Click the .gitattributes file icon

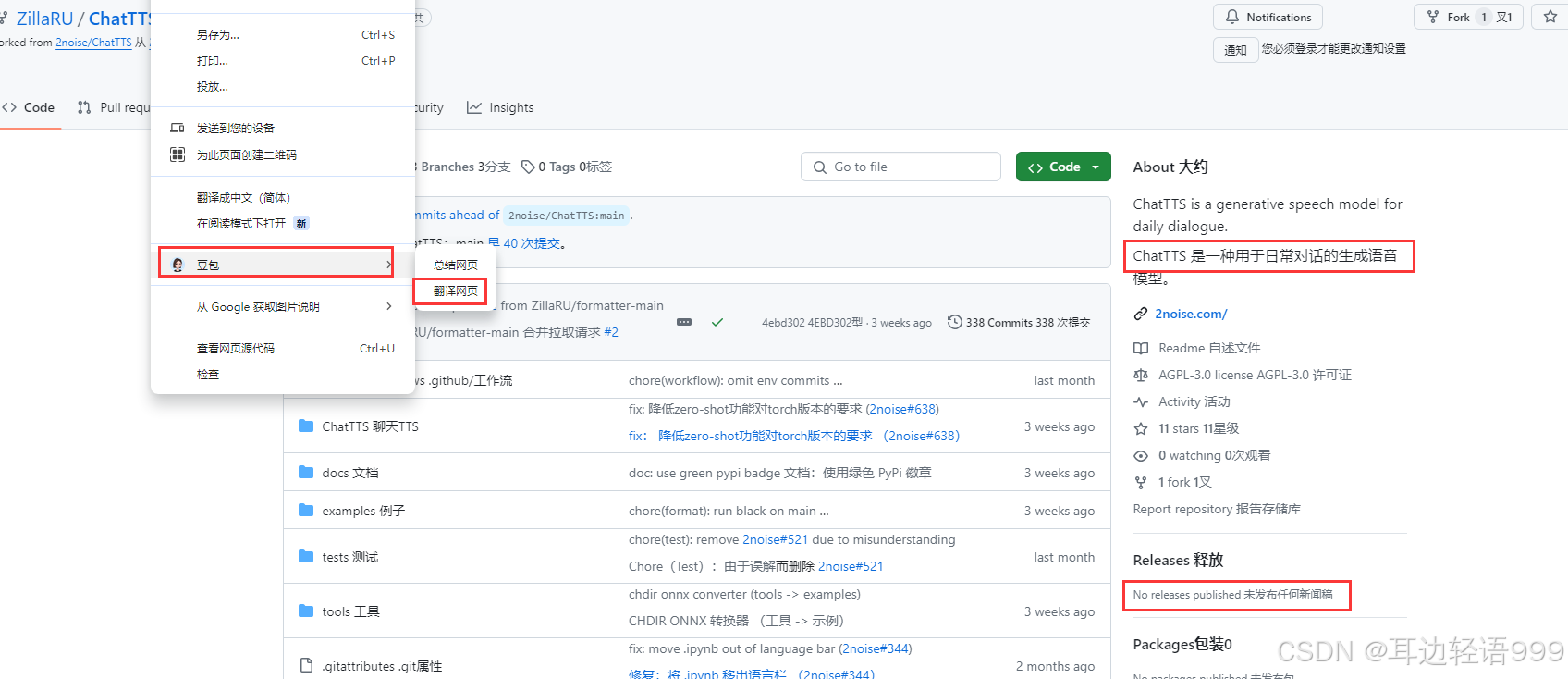[306, 665]
